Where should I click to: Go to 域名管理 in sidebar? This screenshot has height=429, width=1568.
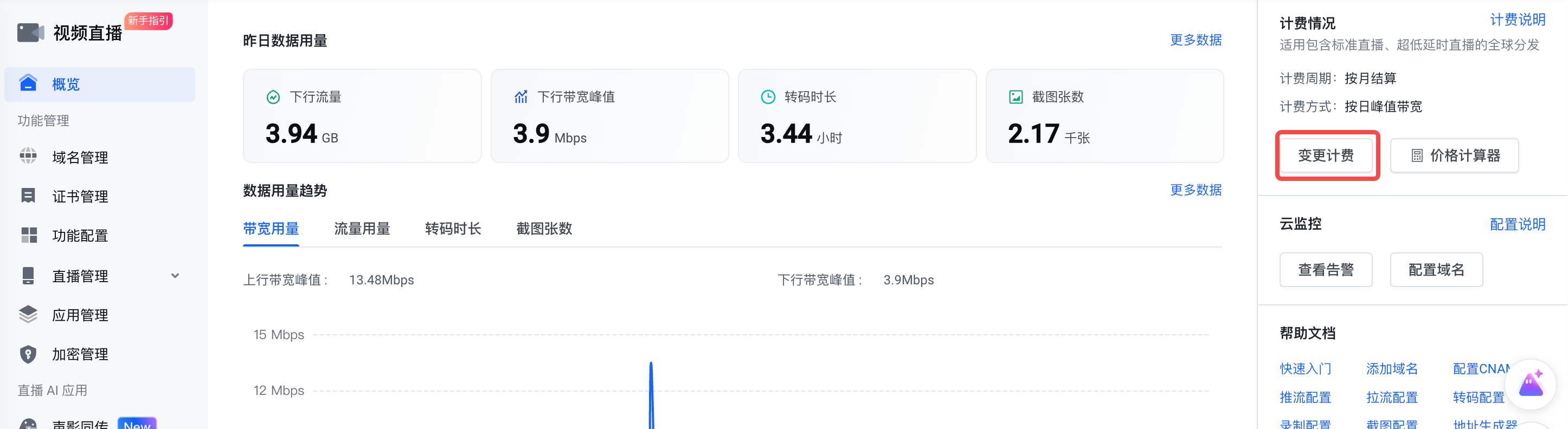[x=80, y=158]
